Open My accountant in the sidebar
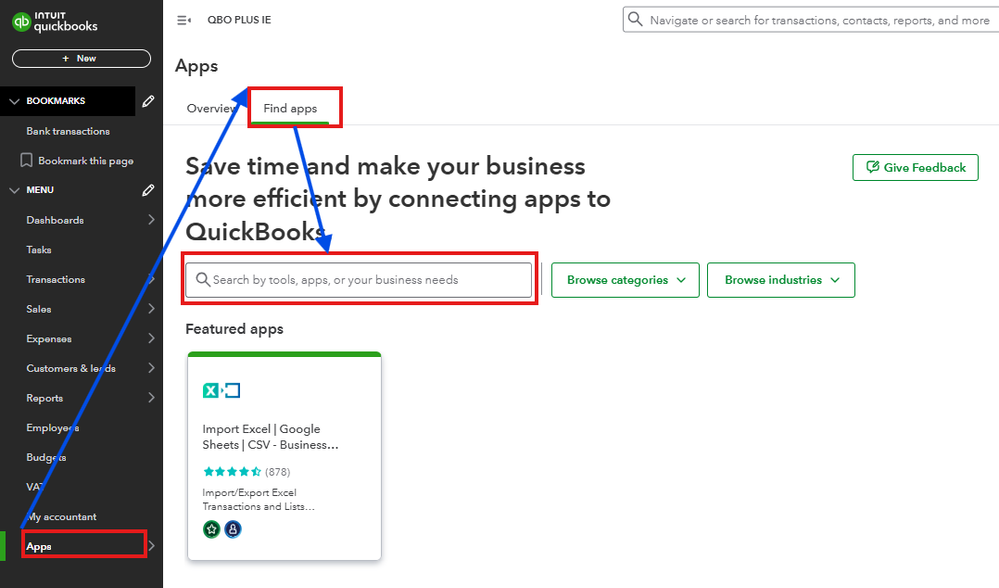This screenshot has width=999, height=588. point(62,517)
